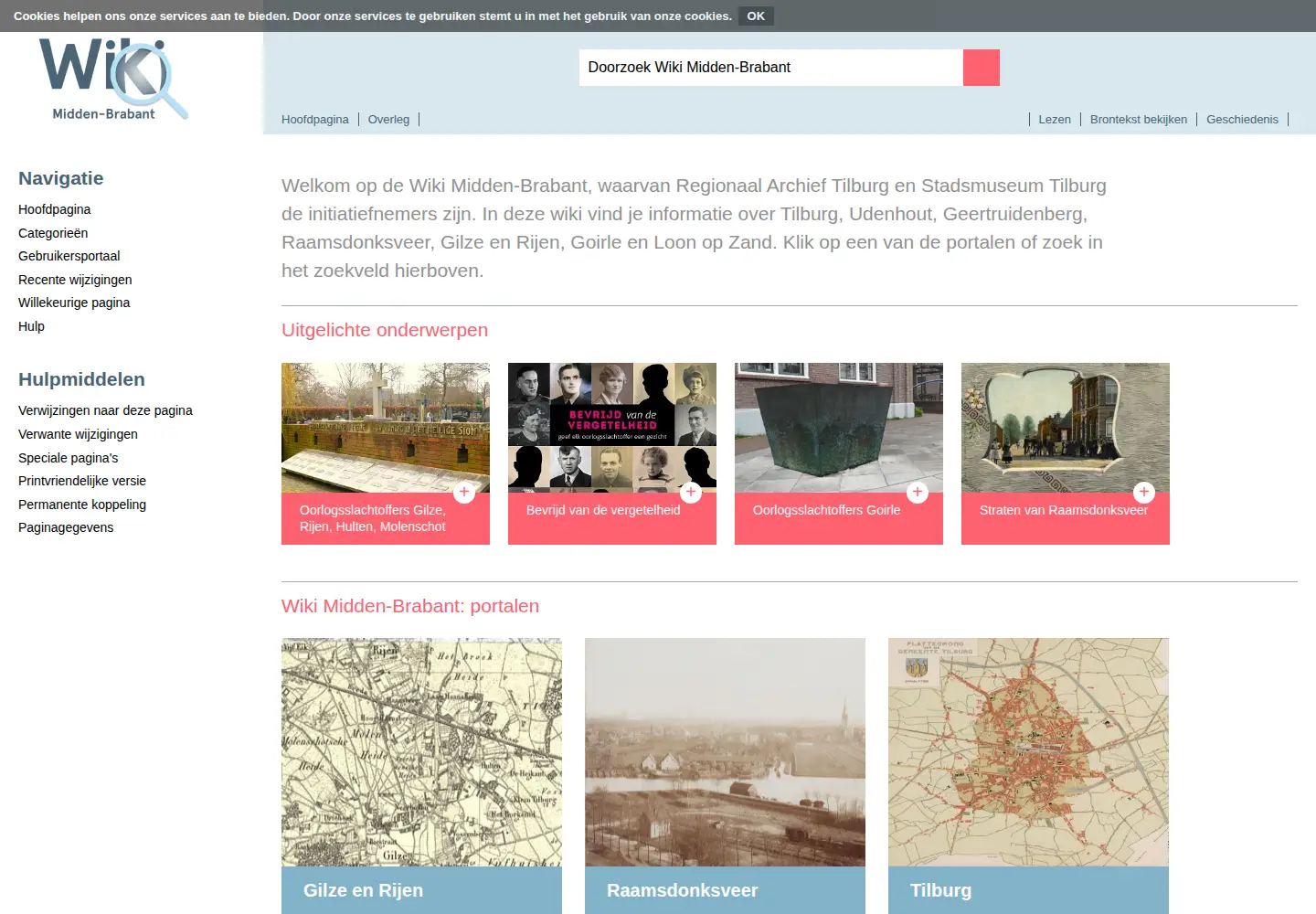
Task: Open Permanente koppeling link
Action: [x=82, y=505]
